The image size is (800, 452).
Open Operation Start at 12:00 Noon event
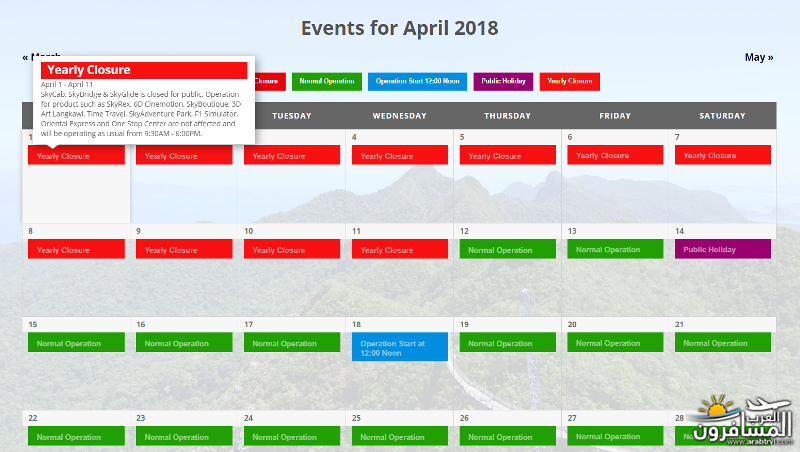pyautogui.click(x=399, y=347)
